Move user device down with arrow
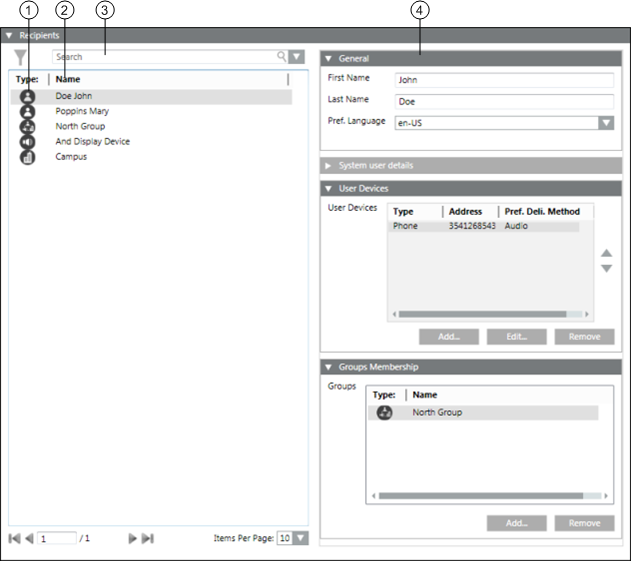This screenshot has width=632, height=562. (605, 268)
